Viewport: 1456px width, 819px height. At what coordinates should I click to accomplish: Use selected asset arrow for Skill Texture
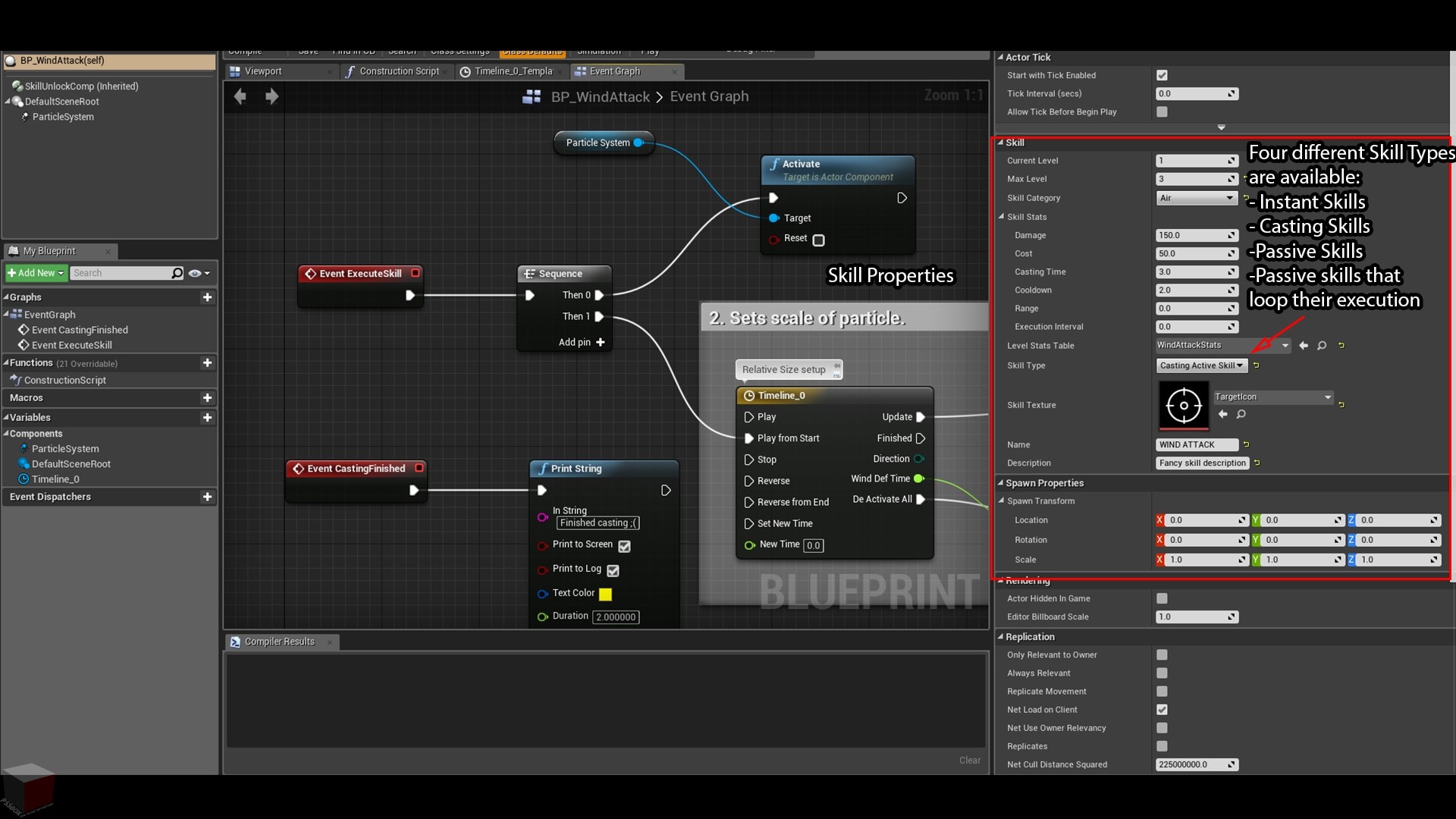click(1222, 414)
